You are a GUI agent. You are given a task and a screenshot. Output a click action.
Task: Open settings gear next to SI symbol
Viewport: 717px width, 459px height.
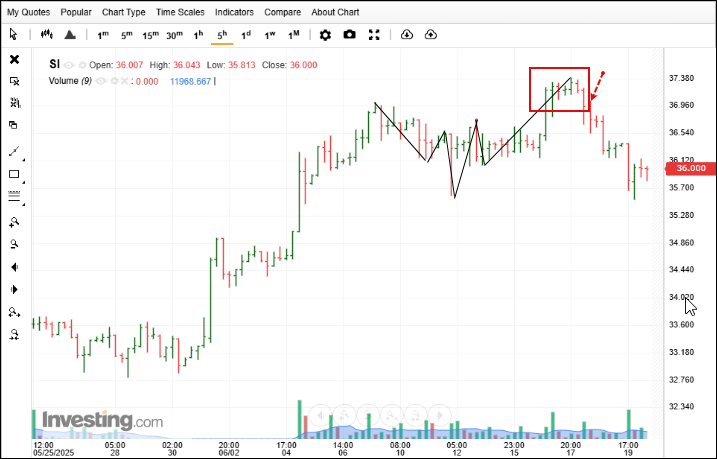[82, 65]
